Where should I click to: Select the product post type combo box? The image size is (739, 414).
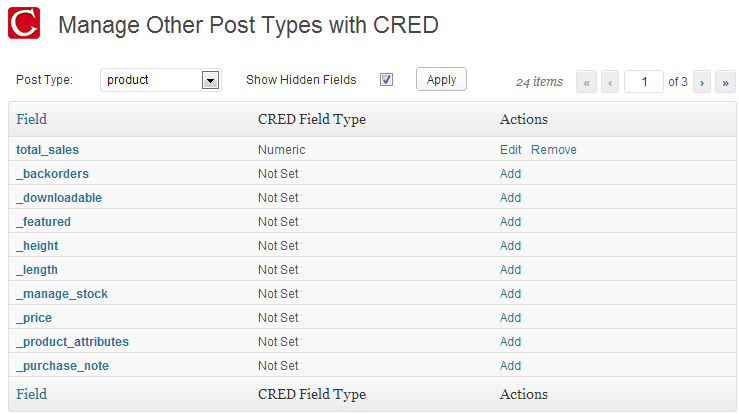pos(161,80)
